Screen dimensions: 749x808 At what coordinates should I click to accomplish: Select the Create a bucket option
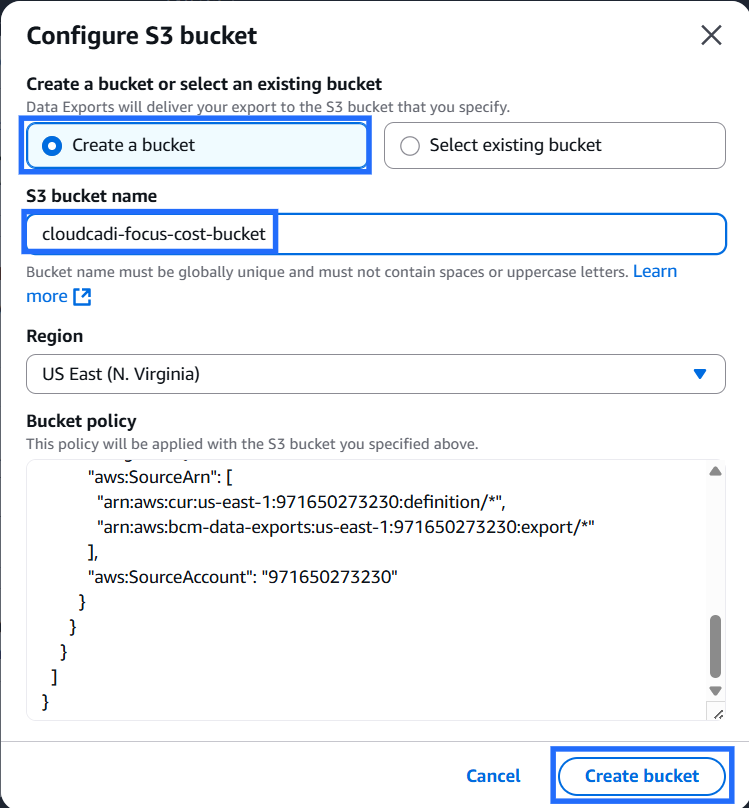197,145
